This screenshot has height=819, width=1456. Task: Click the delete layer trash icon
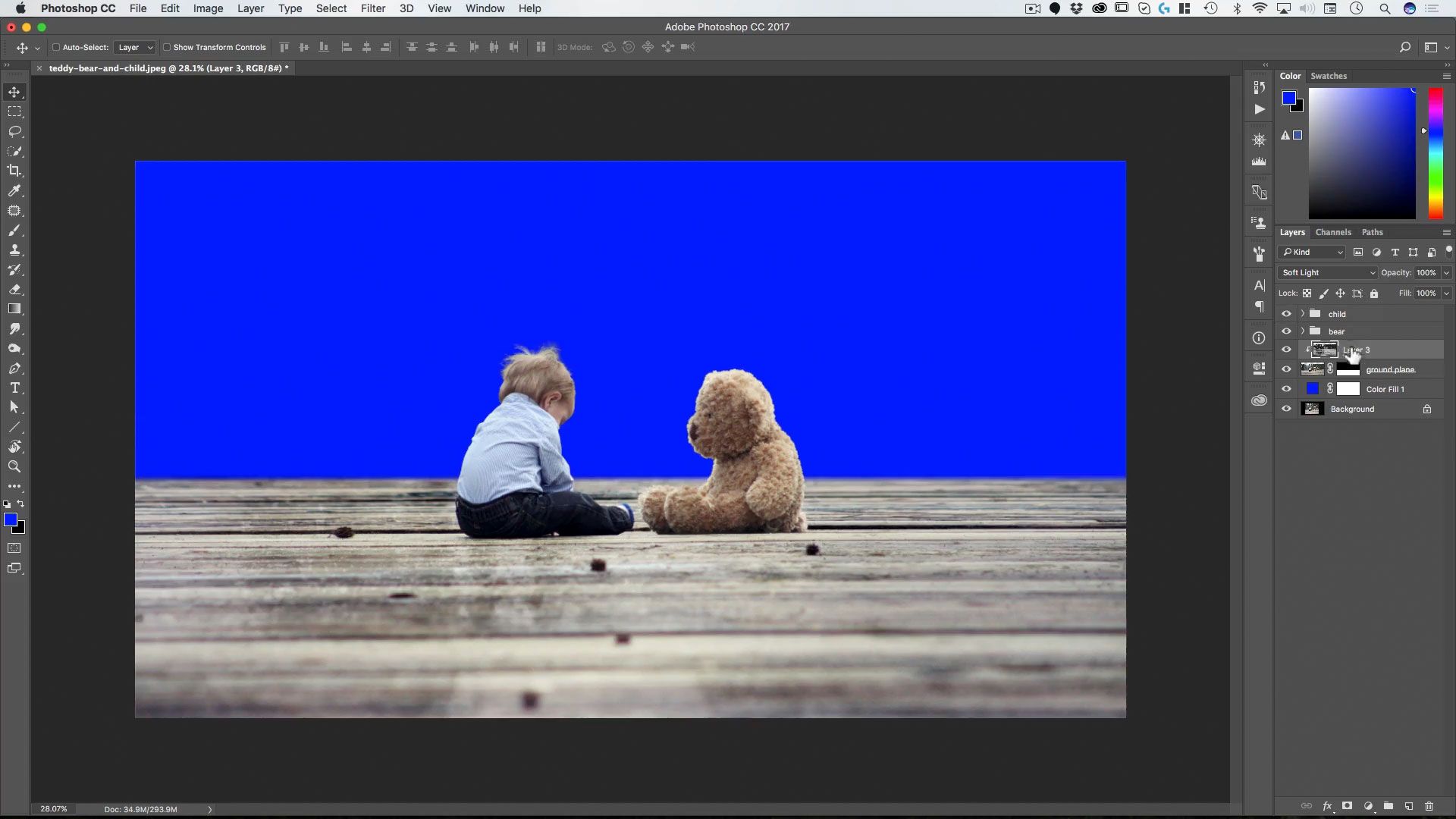point(1429,806)
